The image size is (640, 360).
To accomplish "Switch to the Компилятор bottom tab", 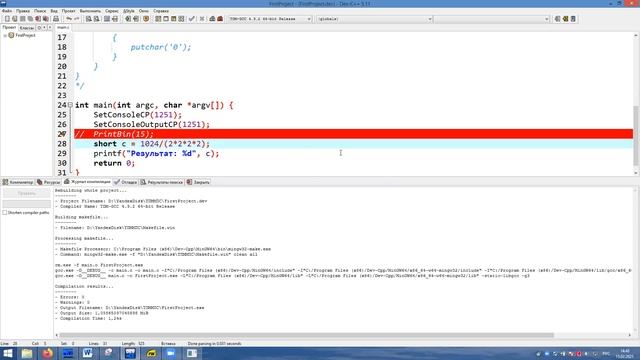I will 18,182.
